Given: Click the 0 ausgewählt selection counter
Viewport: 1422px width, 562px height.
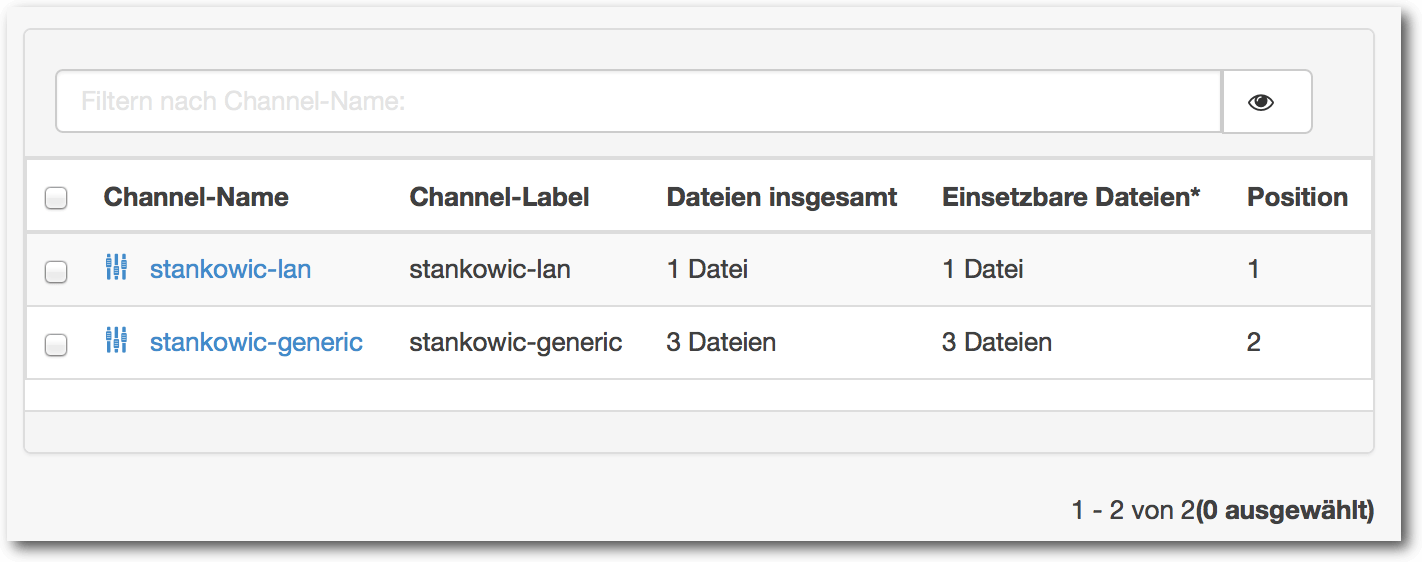Looking at the screenshot, I should pos(1285,511).
